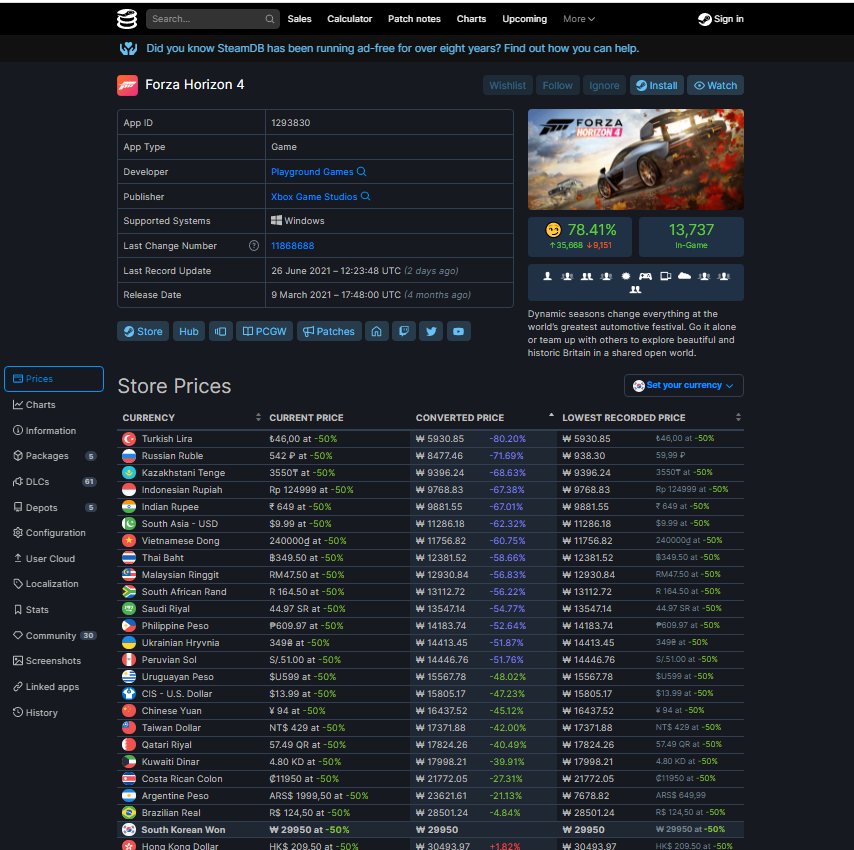The image size is (854, 850).
Task: Click the achievements starburst category icon
Action: click(x=626, y=276)
